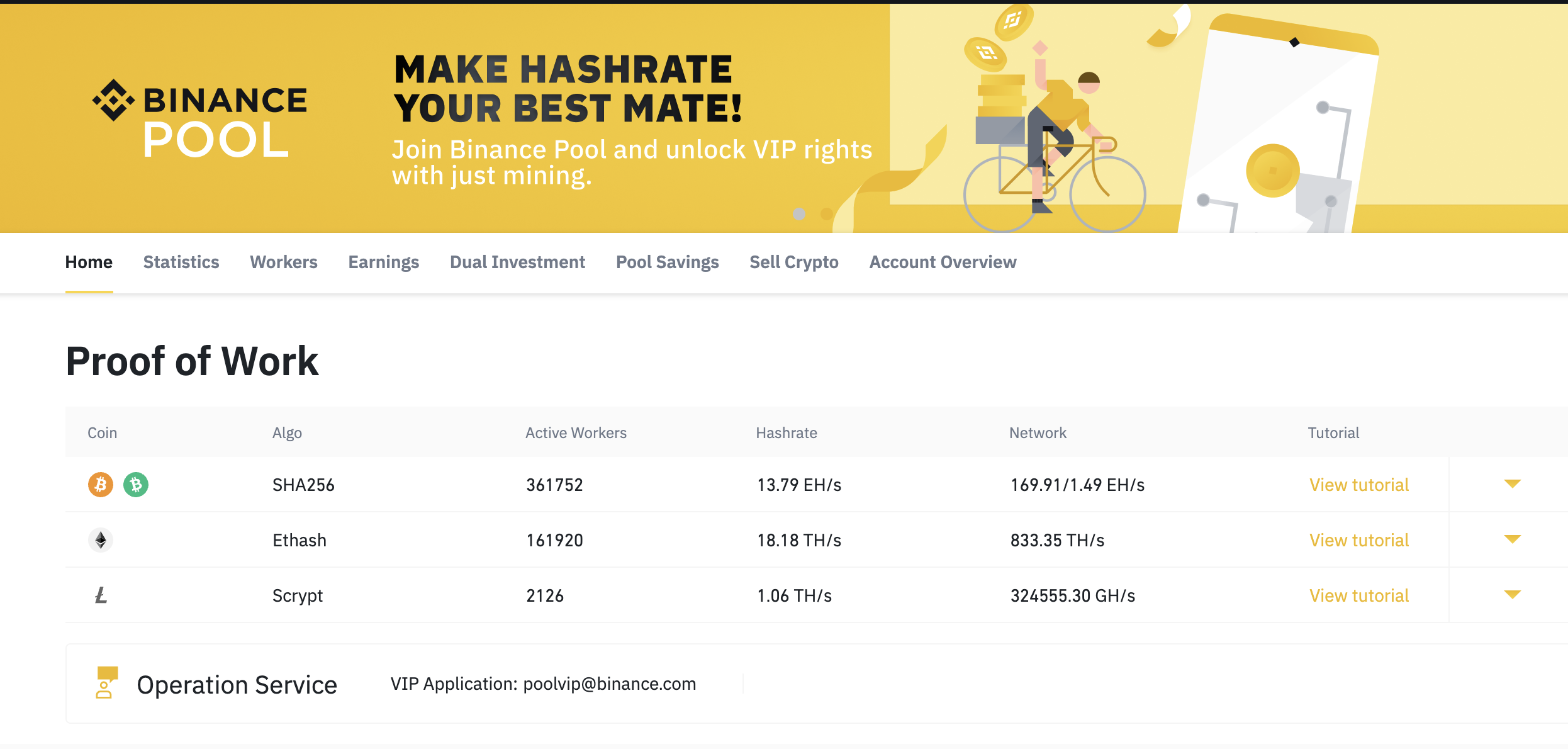The image size is (1568, 749).
Task: Open the Dual Investment tab
Action: pyautogui.click(x=517, y=262)
